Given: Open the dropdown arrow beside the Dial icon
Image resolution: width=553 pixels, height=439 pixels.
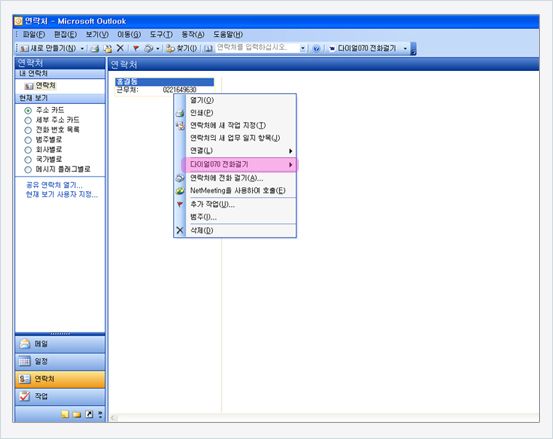Looking at the screenshot, I should pyautogui.click(x=158, y=49).
